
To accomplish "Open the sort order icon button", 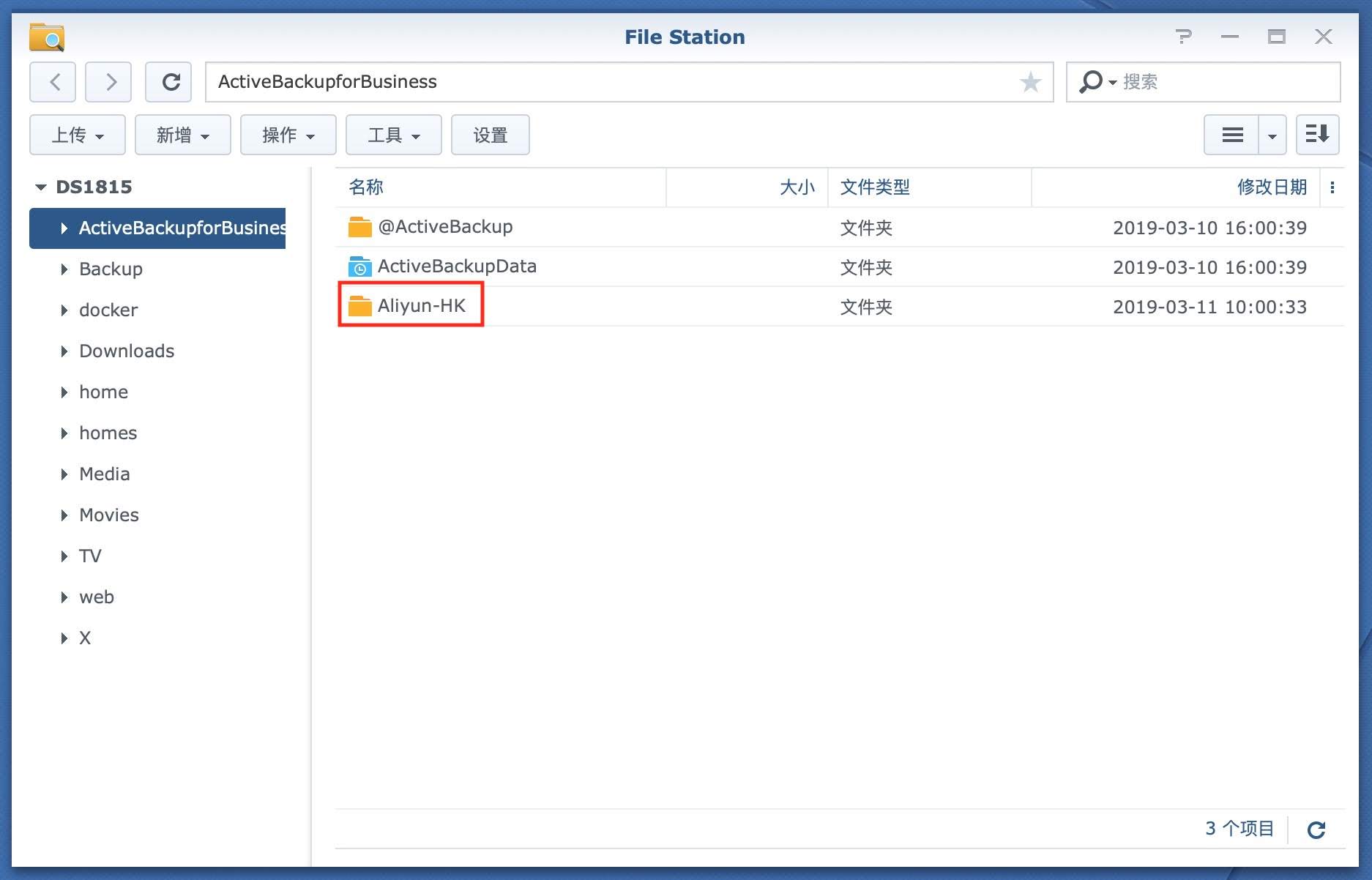I will [1317, 135].
